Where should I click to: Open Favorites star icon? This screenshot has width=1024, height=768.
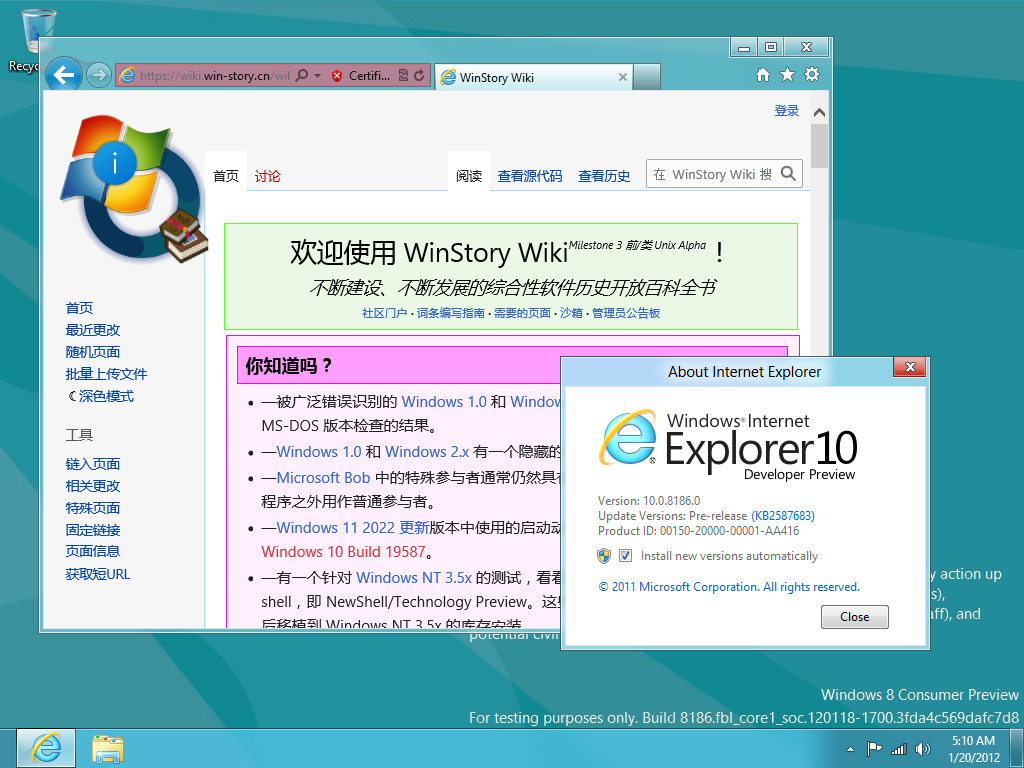tap(788, 74)
